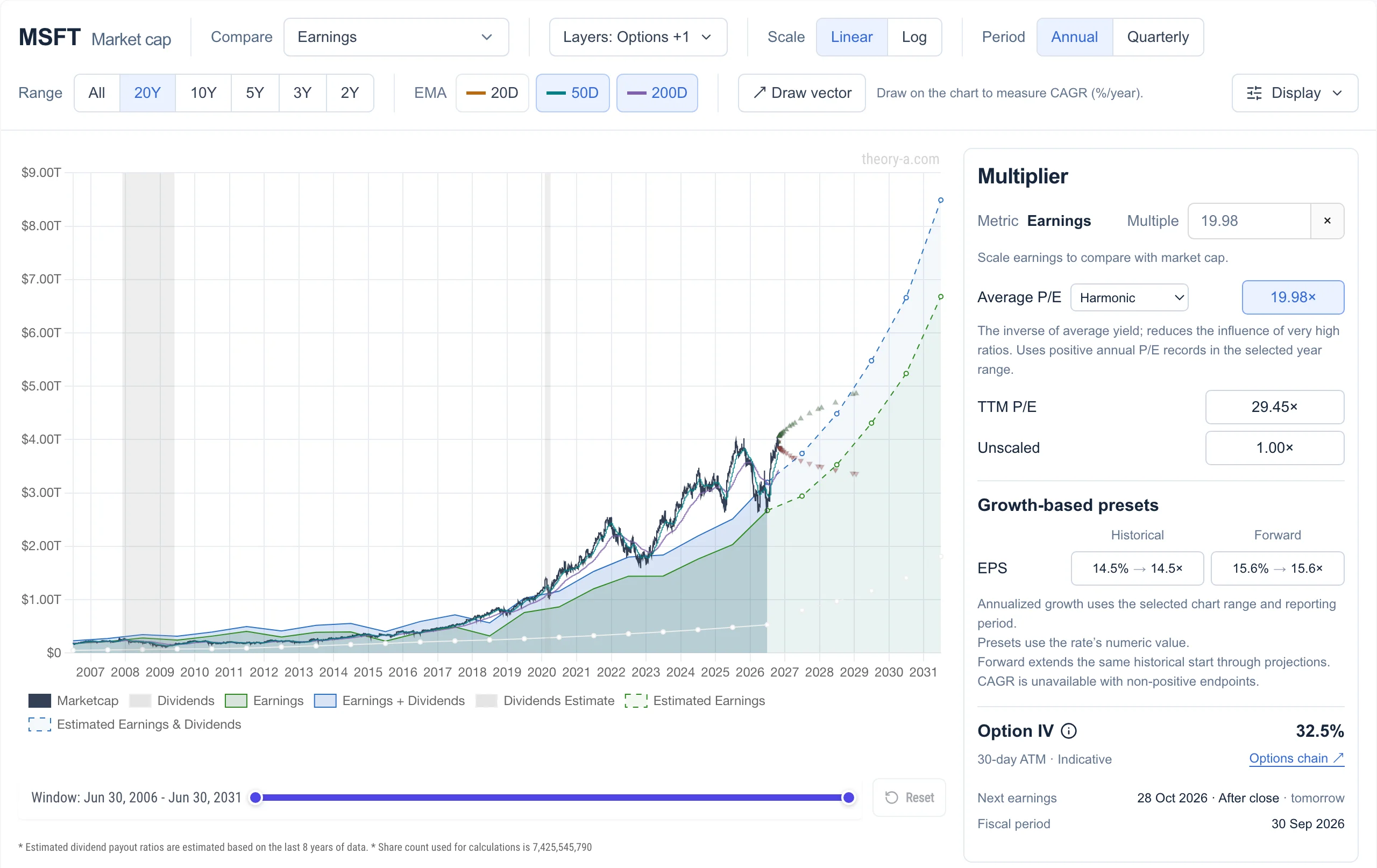Apply the Unscaled 1.00× multiple
This screenshot has width=1377, height=868.
tap(1274, 448)
